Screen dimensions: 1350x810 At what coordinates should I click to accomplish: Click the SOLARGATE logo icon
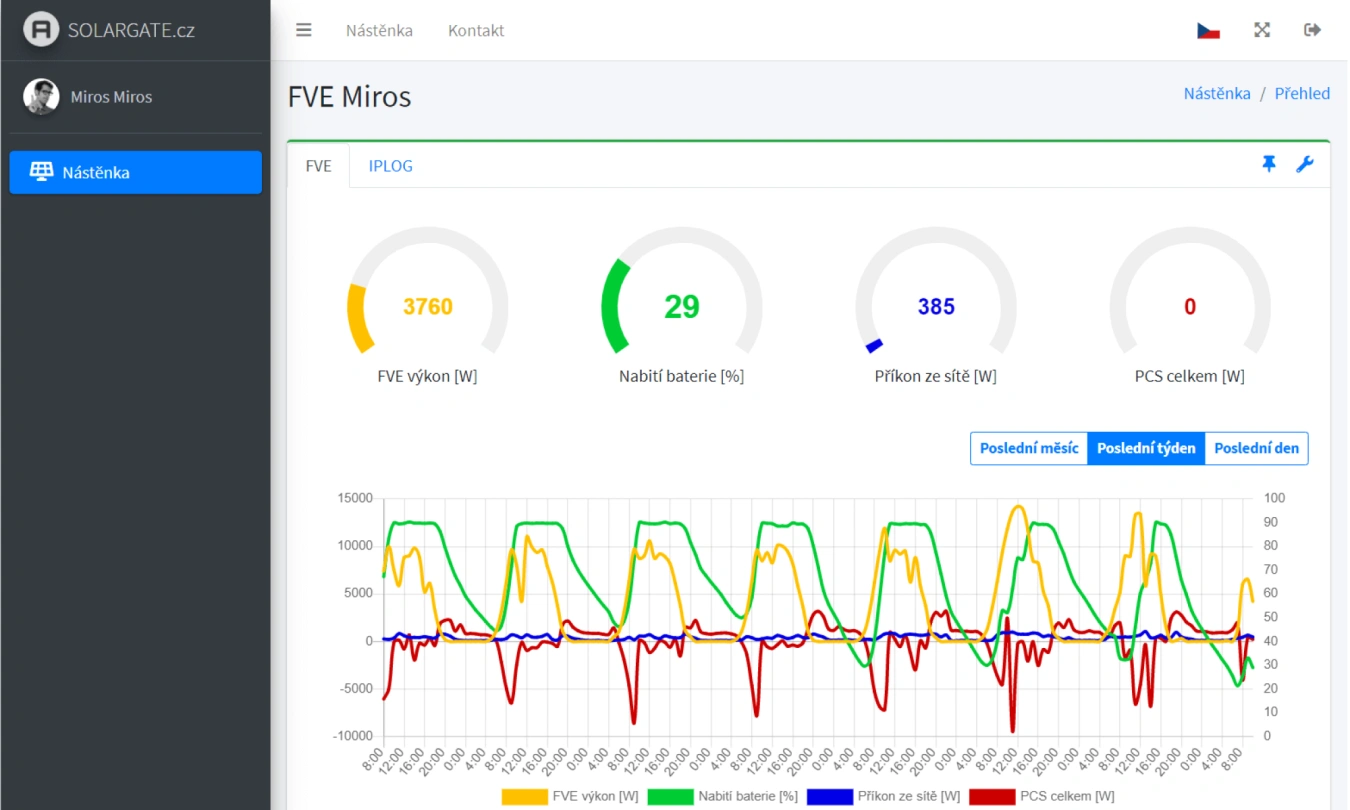(41, 30)
